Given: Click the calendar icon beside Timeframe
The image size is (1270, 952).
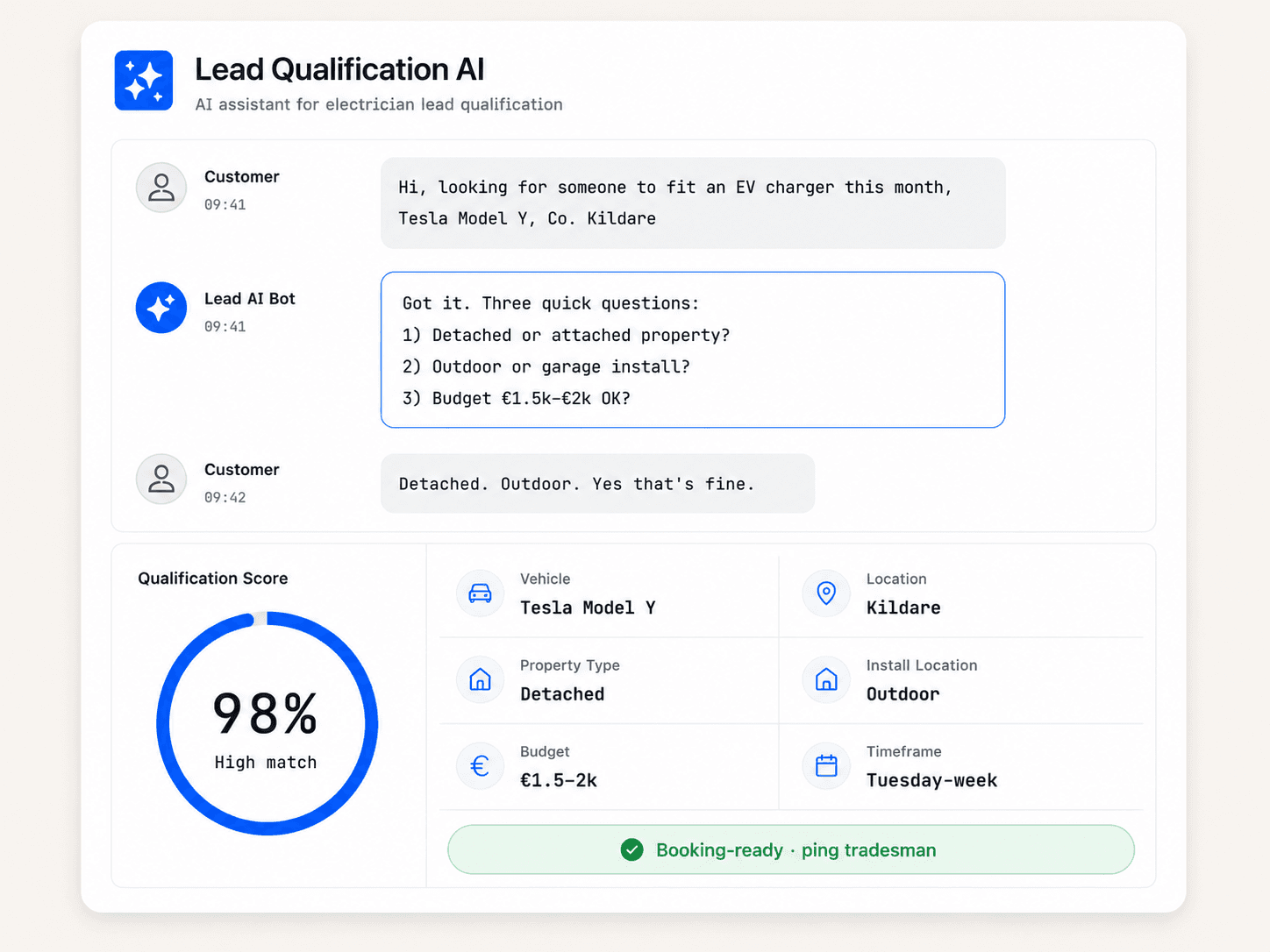Looking at the screenshot, I should point(826,766).
